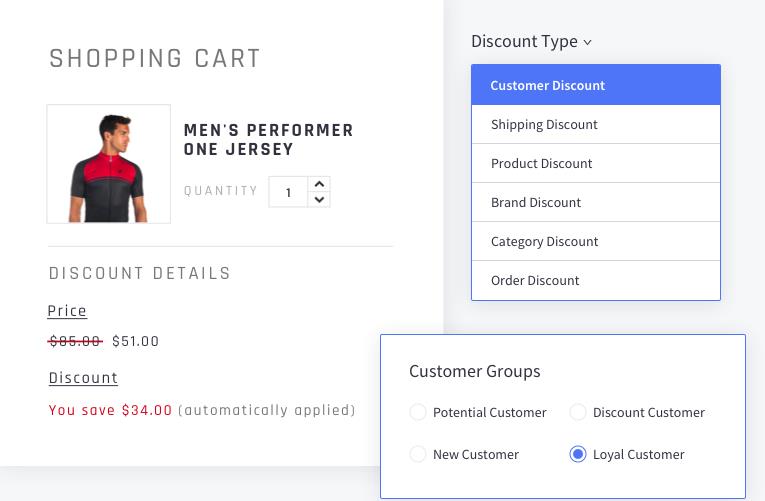The height and width of the screenshot is (501, 765).
Task: Click the Men's Performer One Jersey title
Action: coord(268,140)
